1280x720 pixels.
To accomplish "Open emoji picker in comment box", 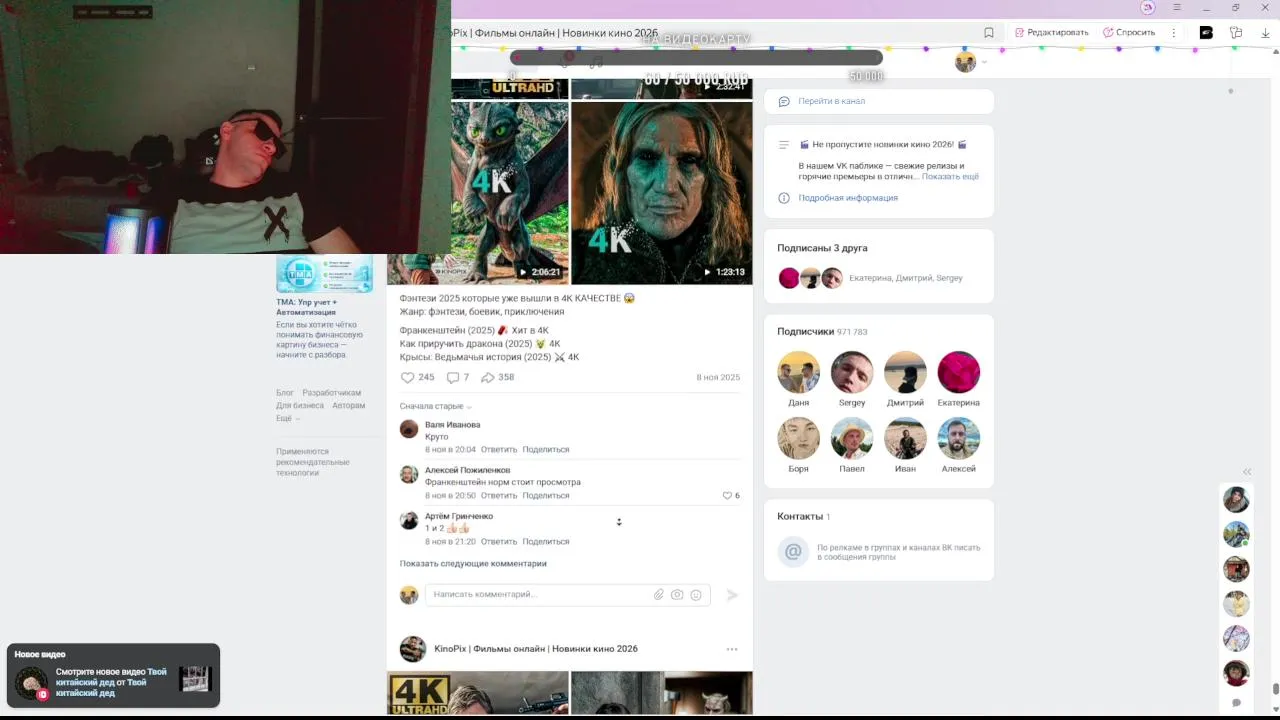I will tap(696, 594).
